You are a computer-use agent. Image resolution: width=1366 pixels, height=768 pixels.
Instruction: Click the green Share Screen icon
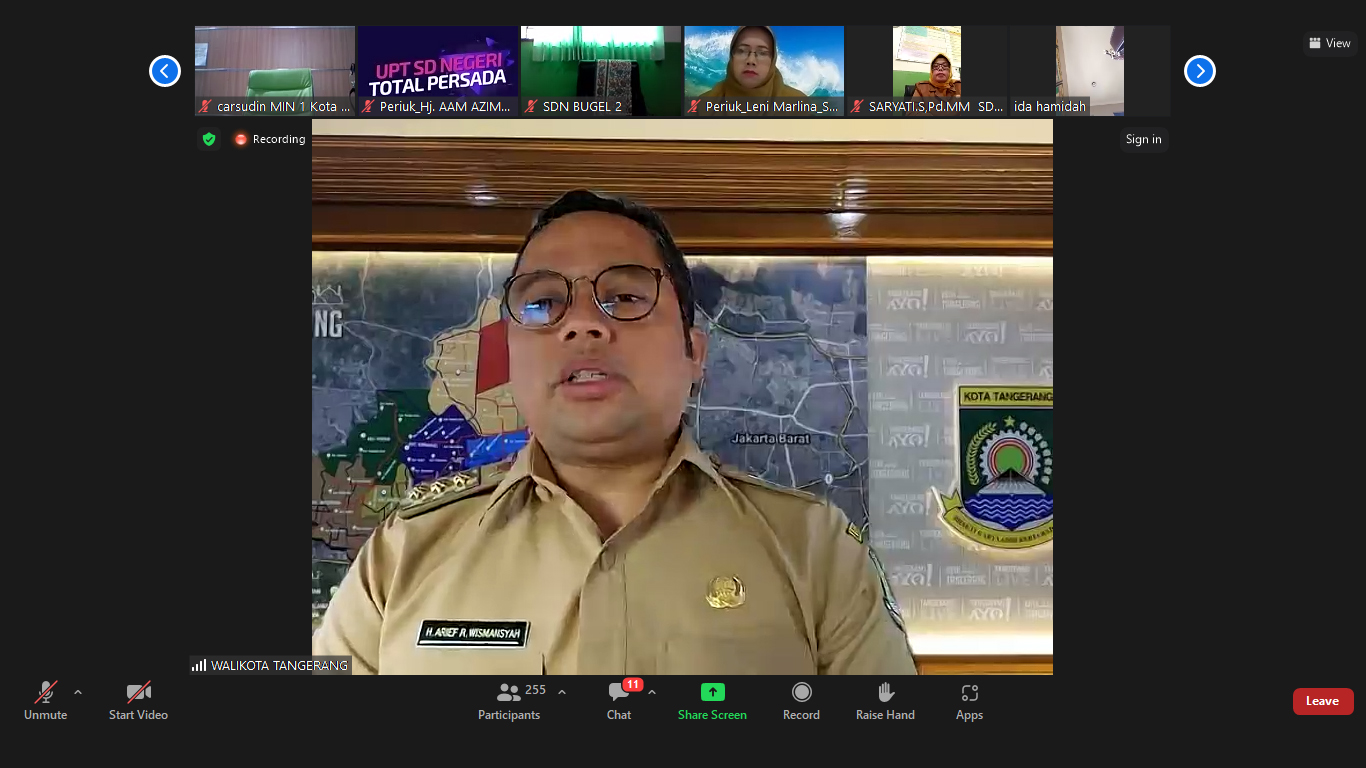[x=712, y=692]
